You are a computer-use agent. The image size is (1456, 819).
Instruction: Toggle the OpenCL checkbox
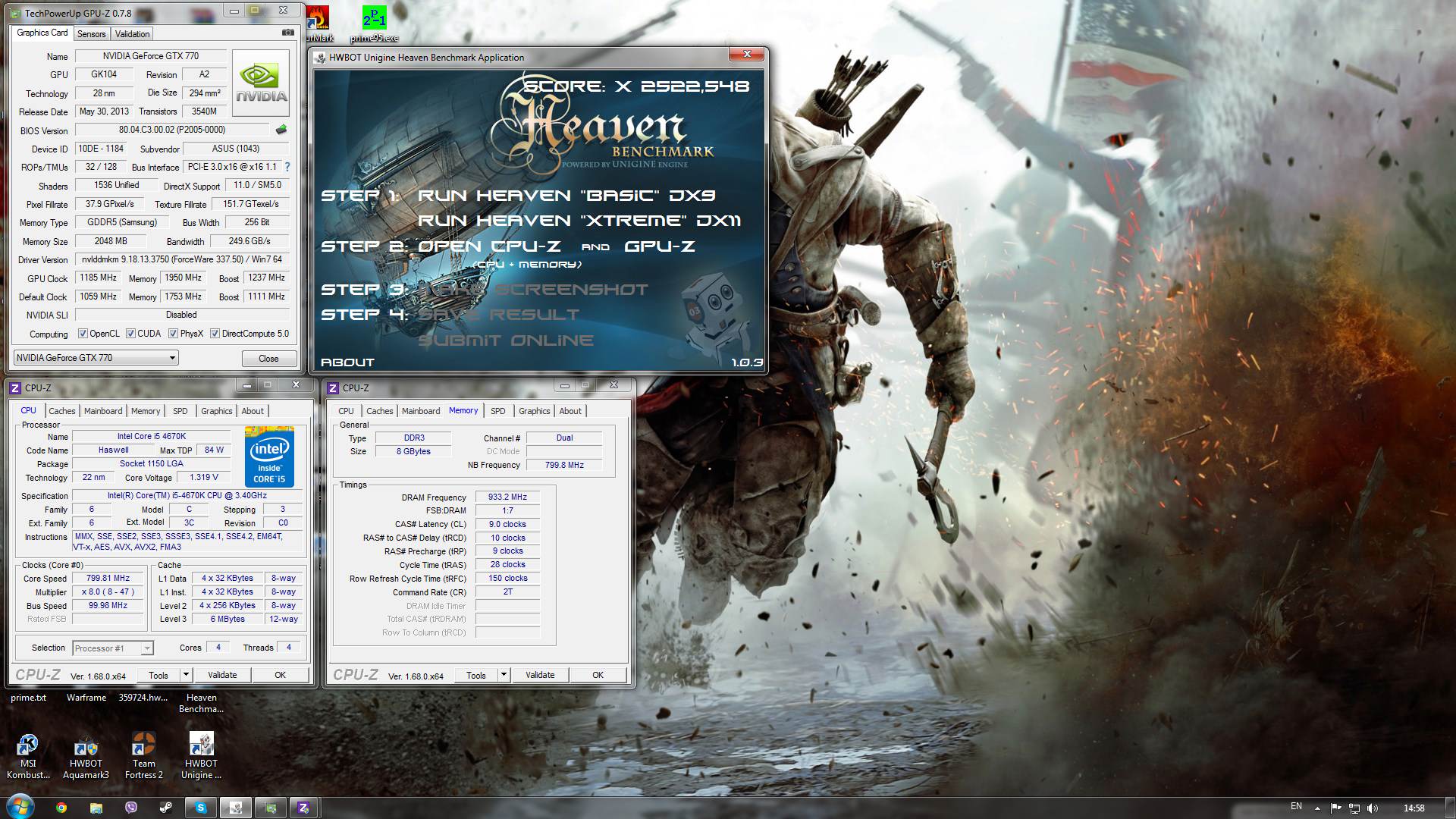pyautogui.click(x=83, y=334)
